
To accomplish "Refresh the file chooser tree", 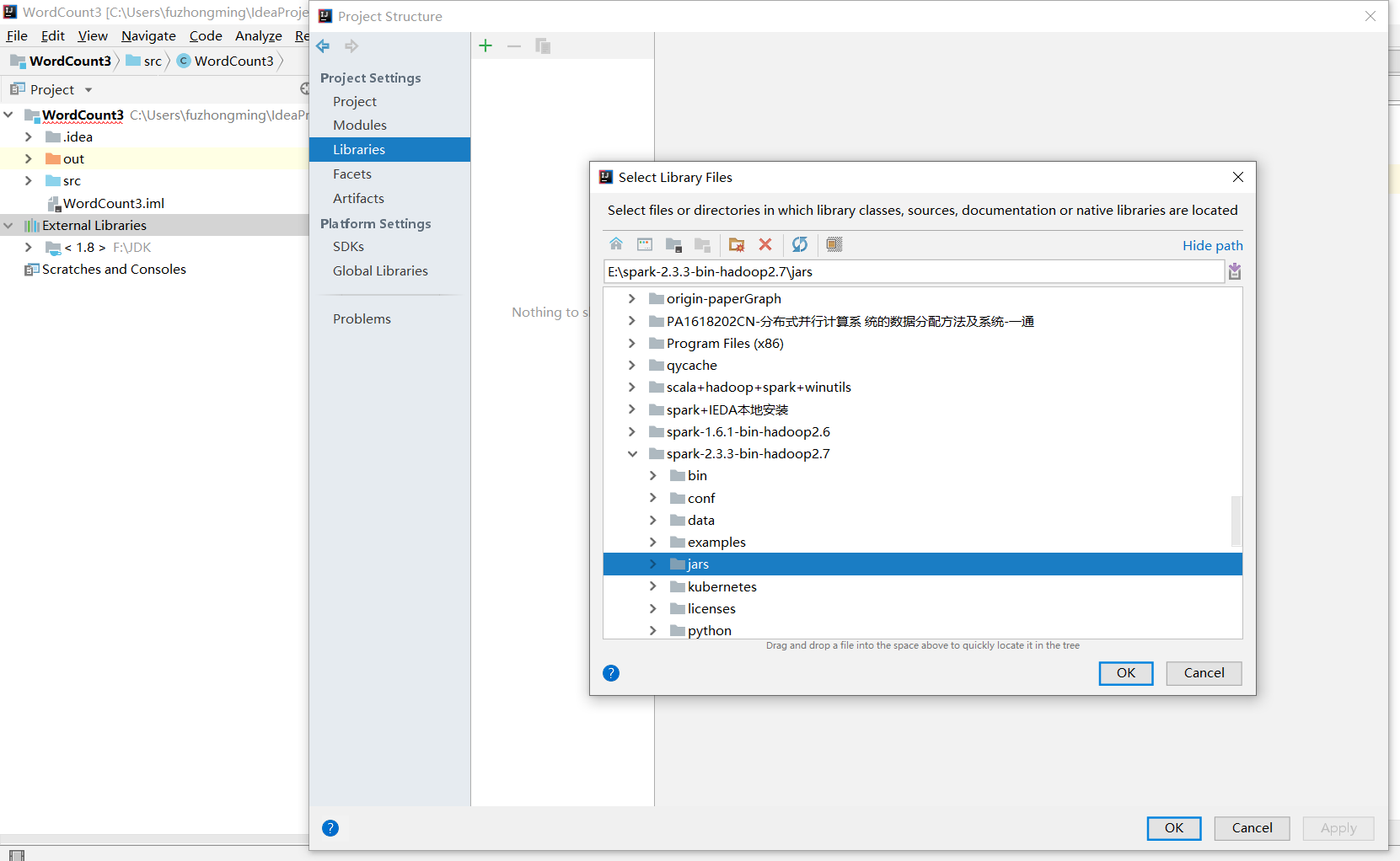I will (x=799, y=244).
